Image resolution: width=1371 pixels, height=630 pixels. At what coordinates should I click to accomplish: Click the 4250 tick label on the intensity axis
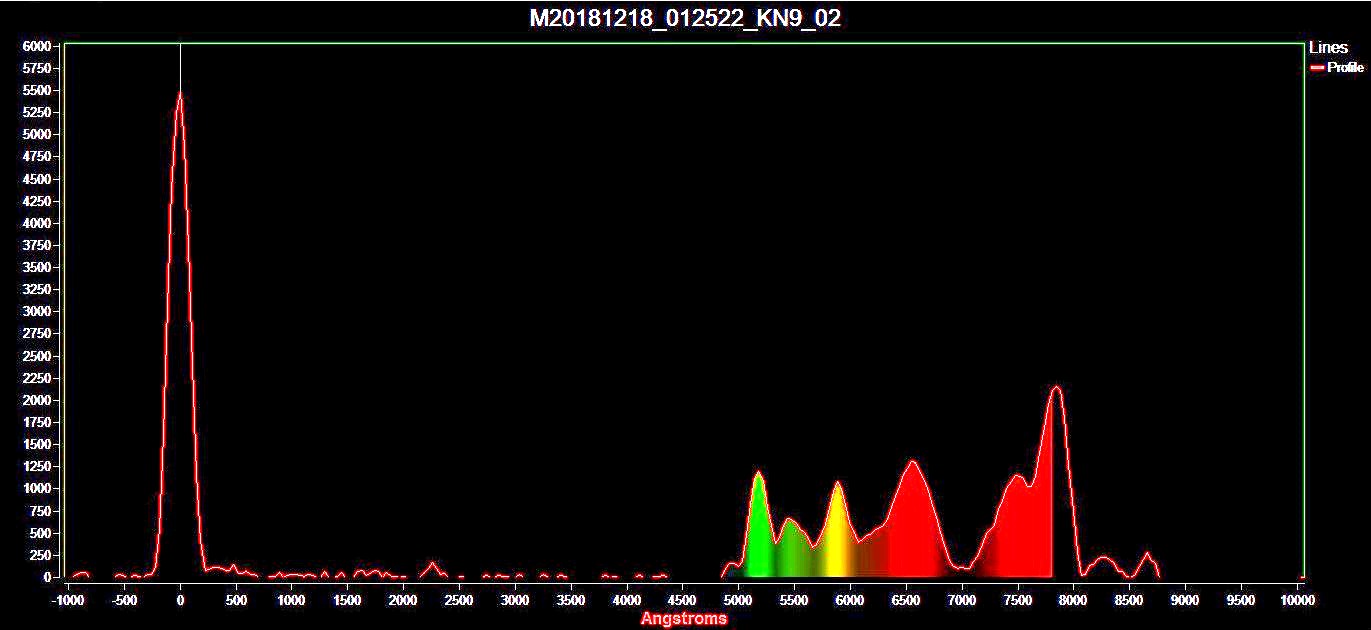(36, 200)
